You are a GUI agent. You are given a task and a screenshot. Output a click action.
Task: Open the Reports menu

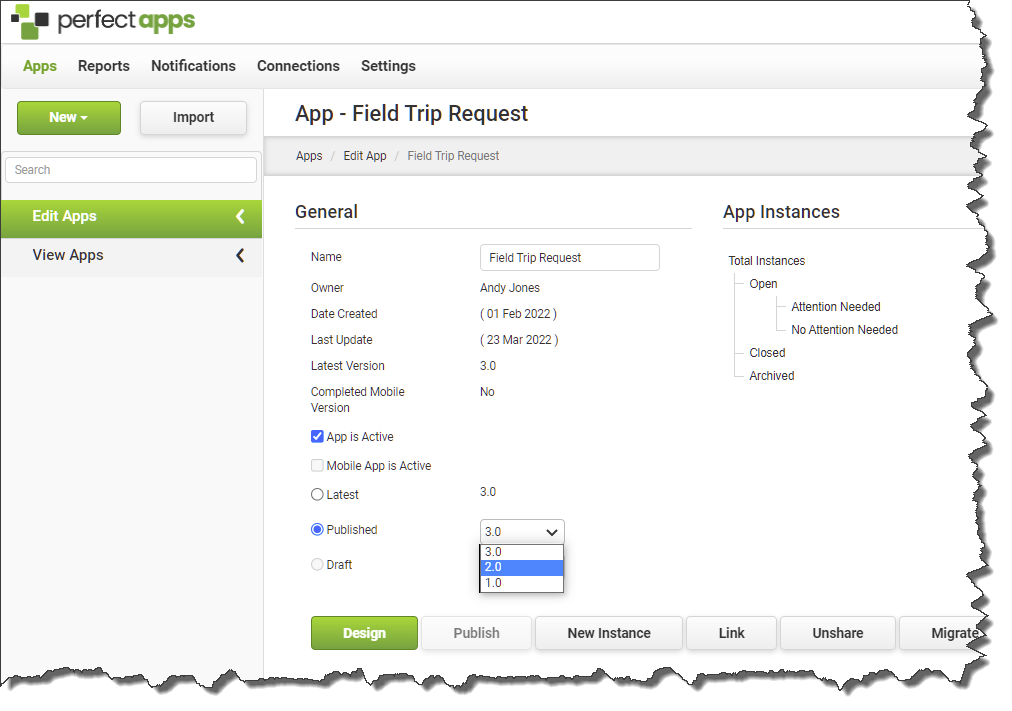pos(104,66)
